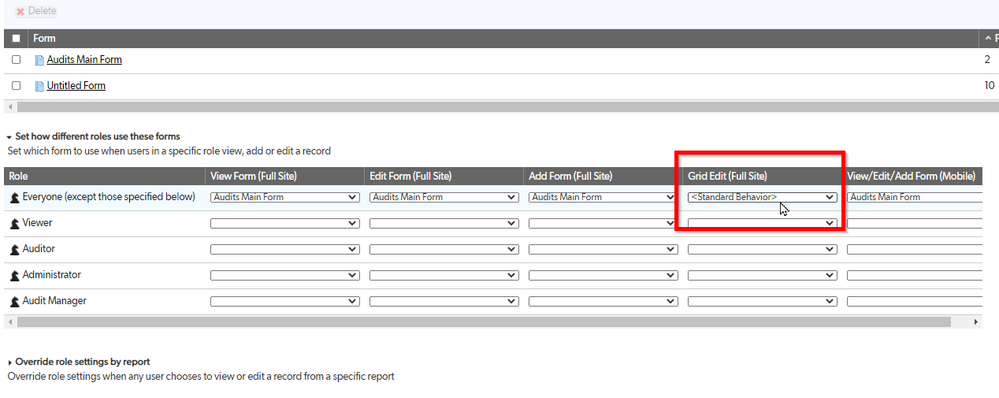Open Grid Edit dropdown for Everyone role
Viewport: 999px width, 398px height.
coord(762,197)
